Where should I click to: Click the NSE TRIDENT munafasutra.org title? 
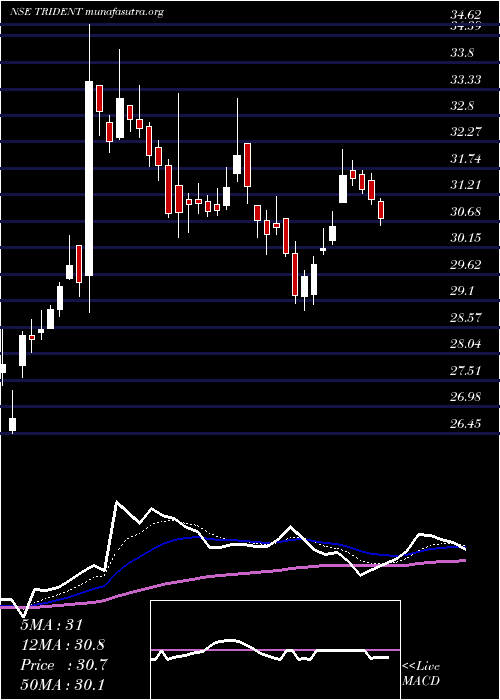[x=86, y=12]
